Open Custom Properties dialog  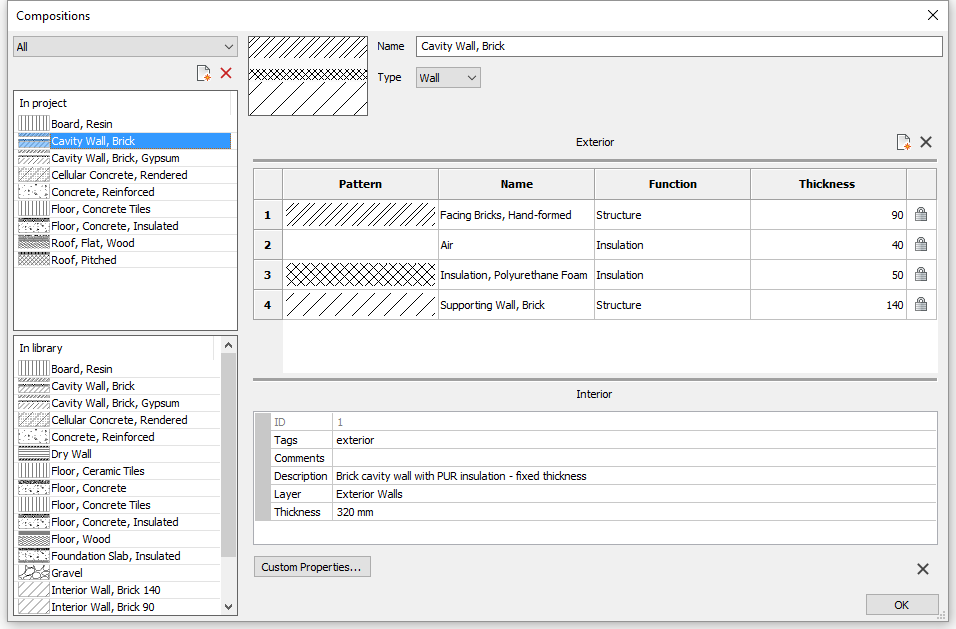click(x=312, y=567)
